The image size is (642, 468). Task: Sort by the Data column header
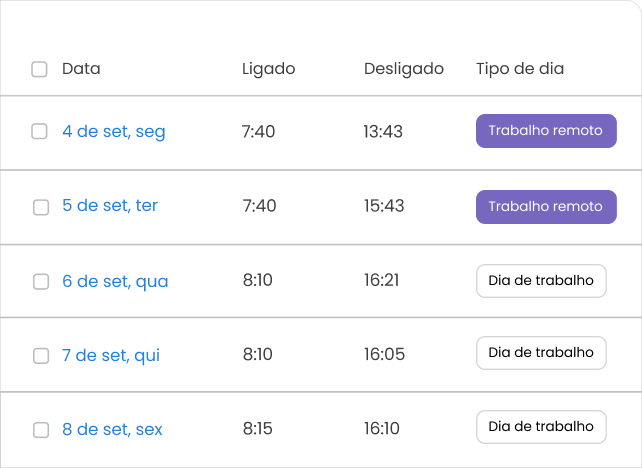point(81,69)
